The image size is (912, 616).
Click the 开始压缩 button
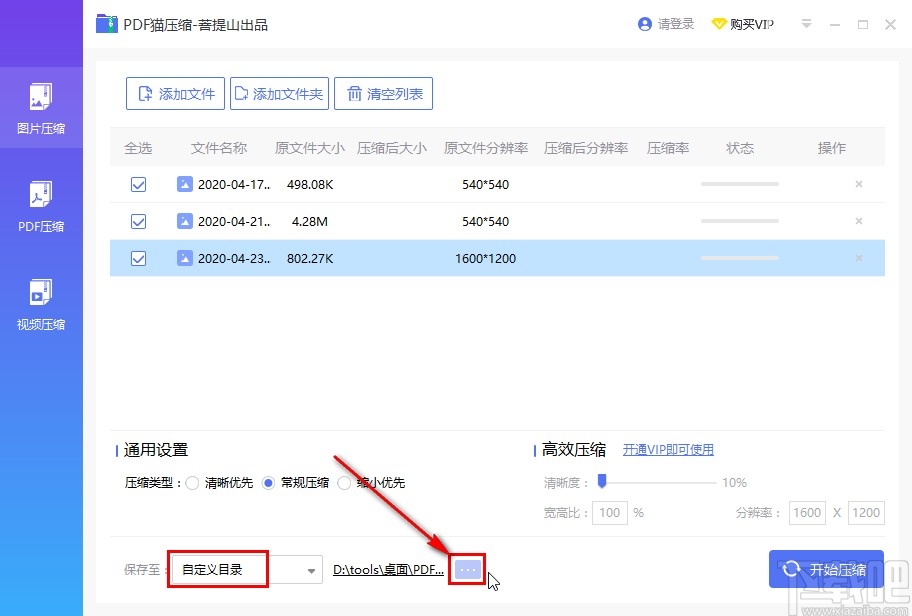826,569
